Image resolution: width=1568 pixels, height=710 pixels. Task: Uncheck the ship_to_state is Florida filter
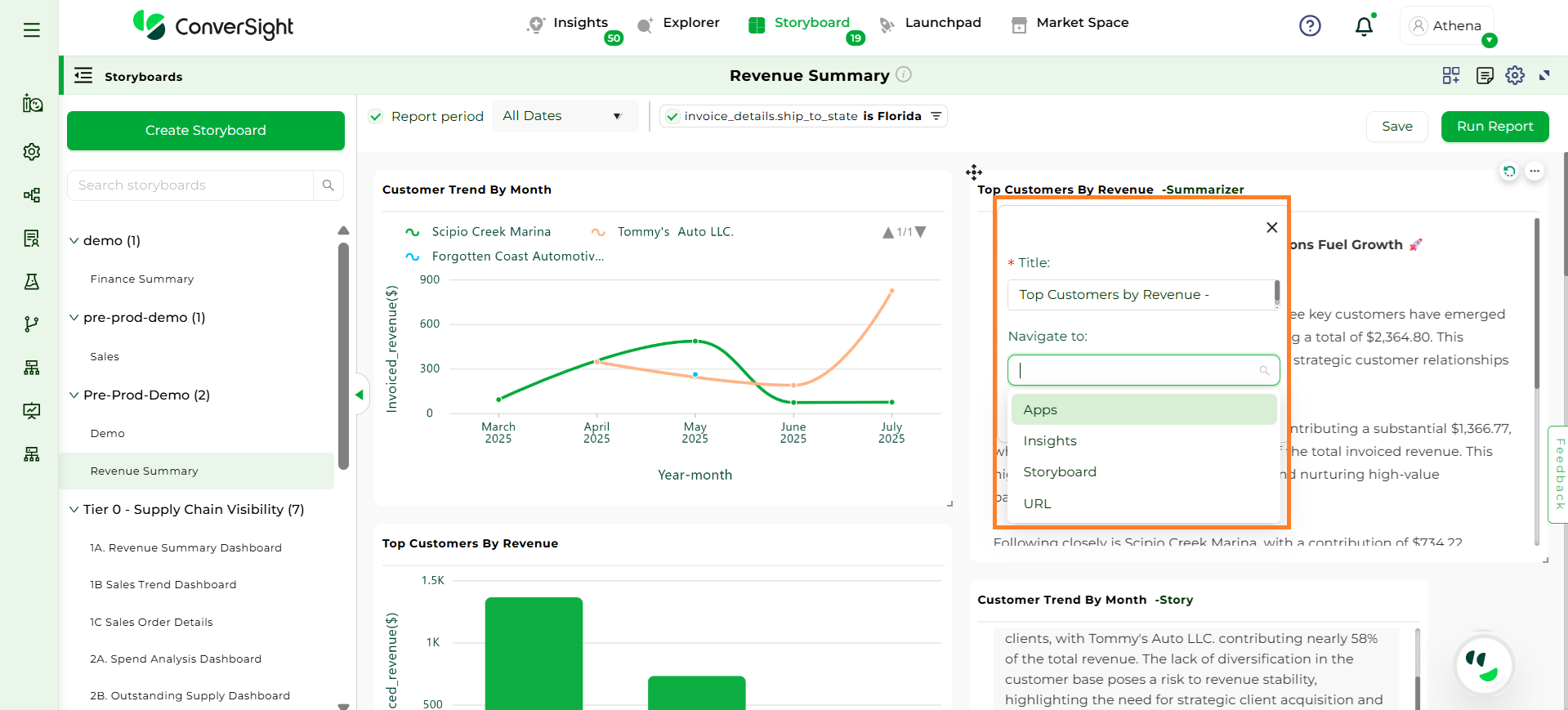tap(672, 117)
